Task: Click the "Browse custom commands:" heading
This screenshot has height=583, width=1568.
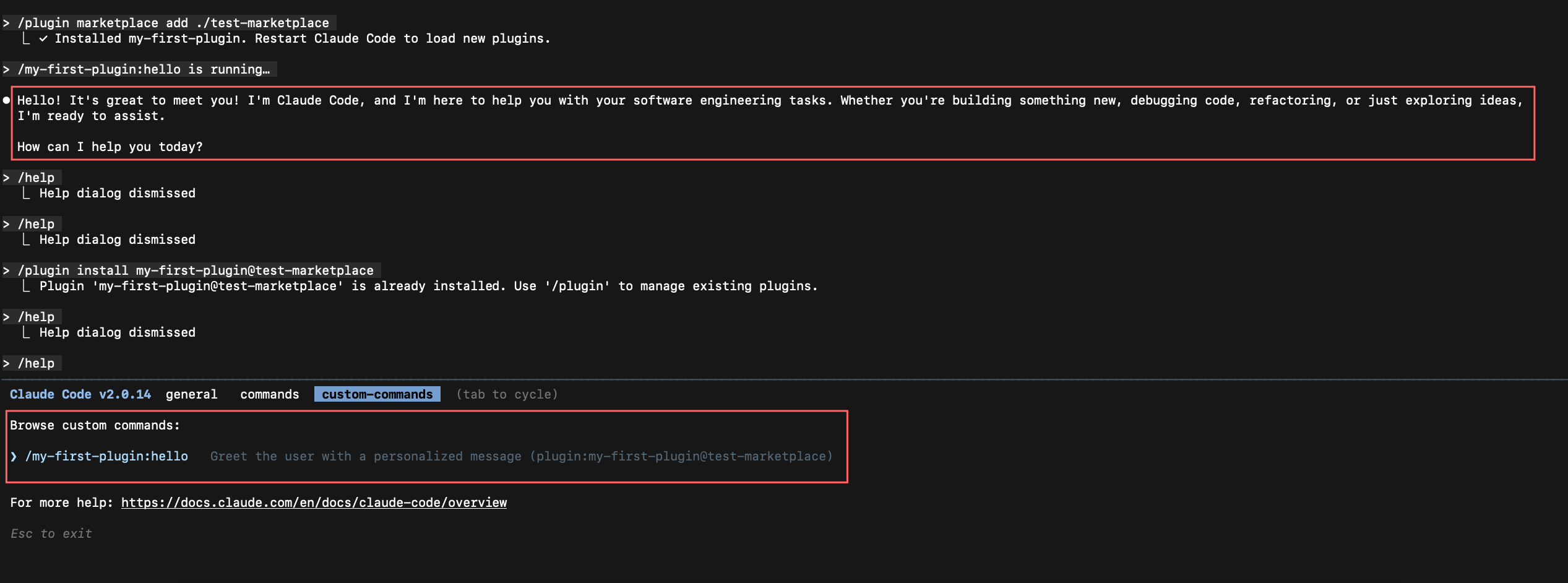Action: 95,425
